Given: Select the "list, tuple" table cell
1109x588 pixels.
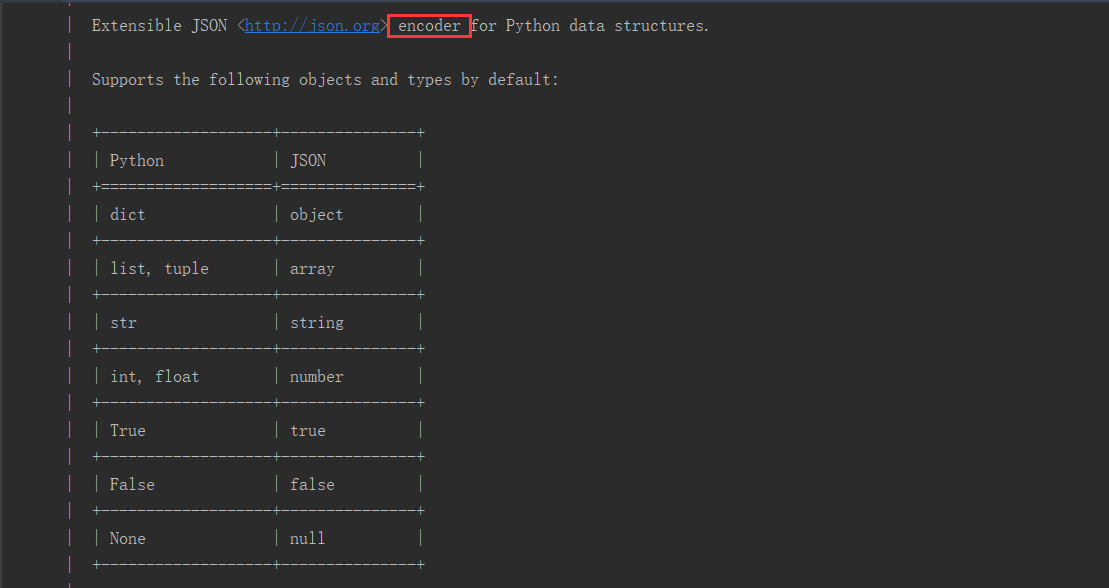Looking at the screenshot, I should click(159, 269).
